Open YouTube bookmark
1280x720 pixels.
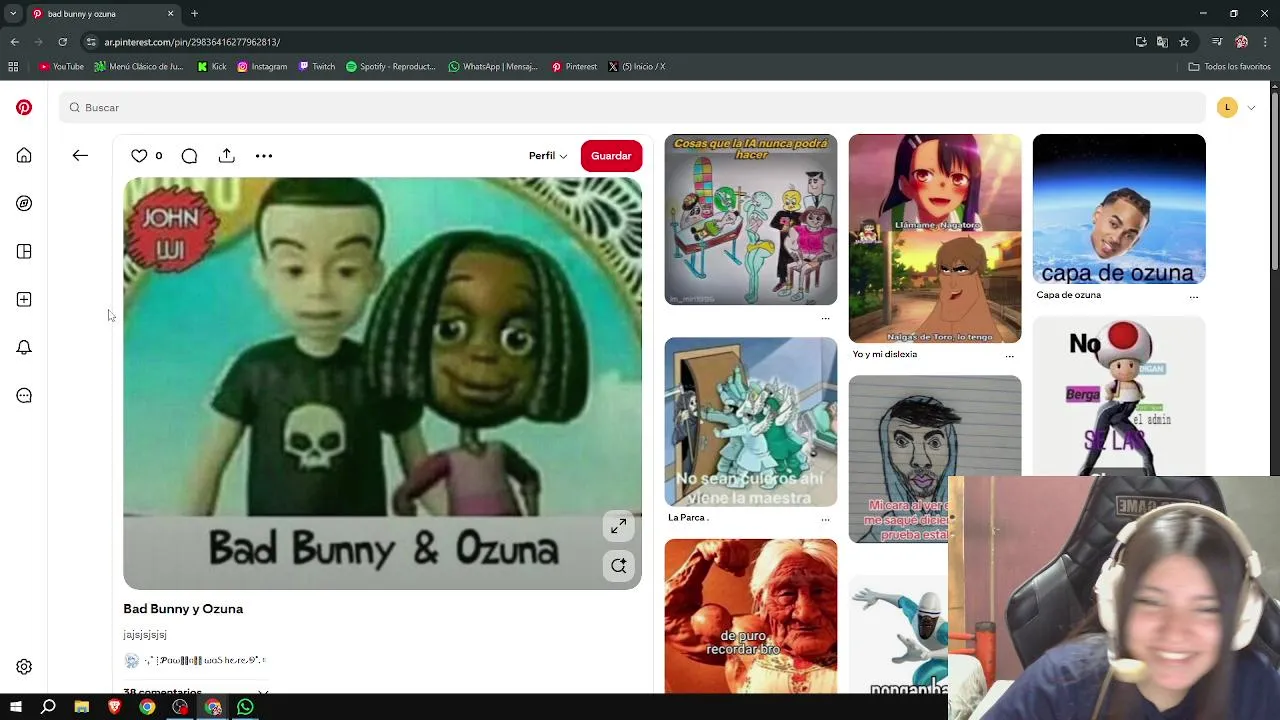point(61,67)
